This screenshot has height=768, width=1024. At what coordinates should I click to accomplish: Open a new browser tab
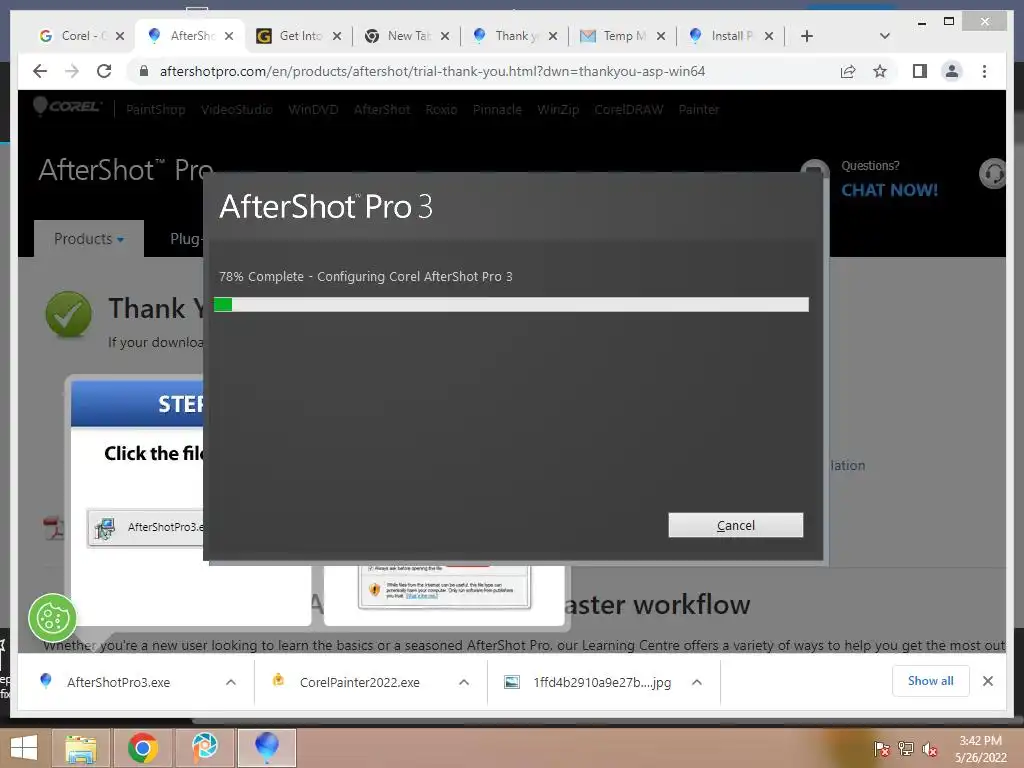(807, 36)
